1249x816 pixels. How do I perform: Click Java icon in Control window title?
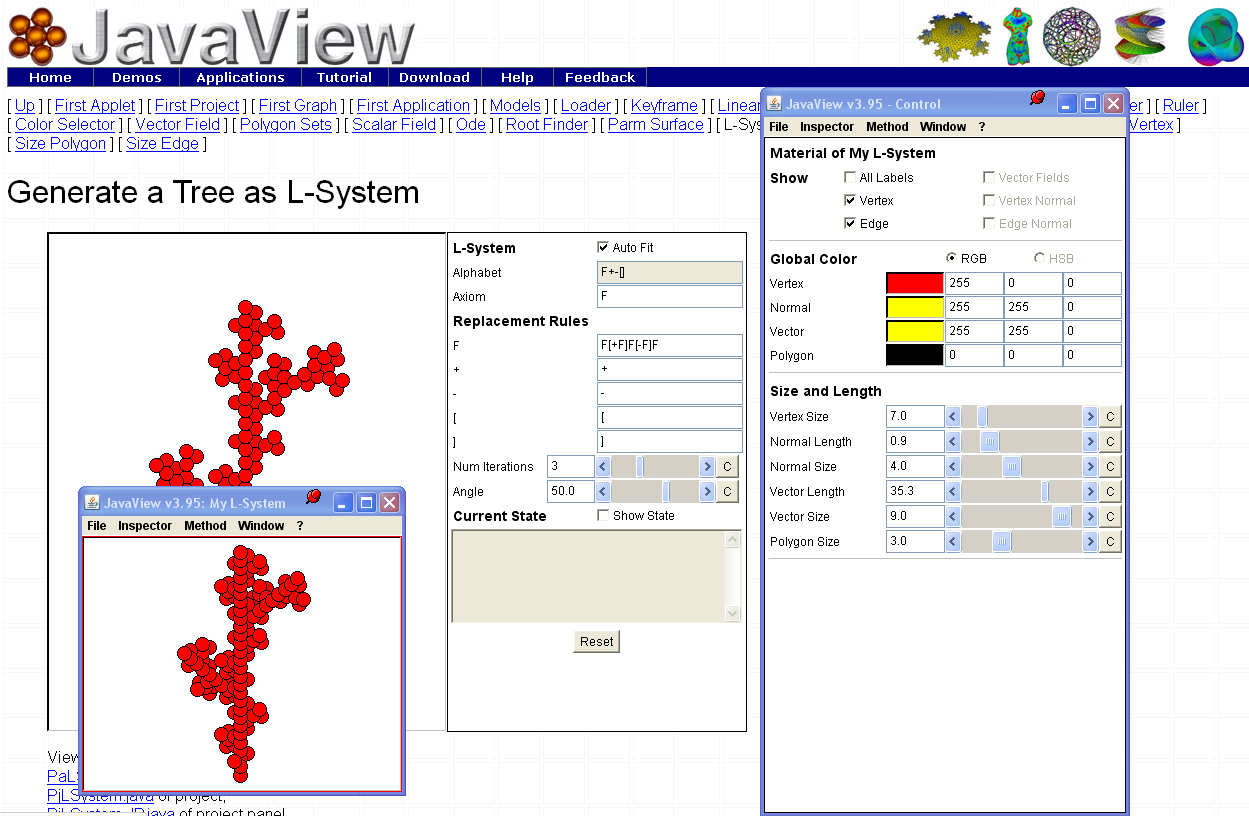pos(773,104)
